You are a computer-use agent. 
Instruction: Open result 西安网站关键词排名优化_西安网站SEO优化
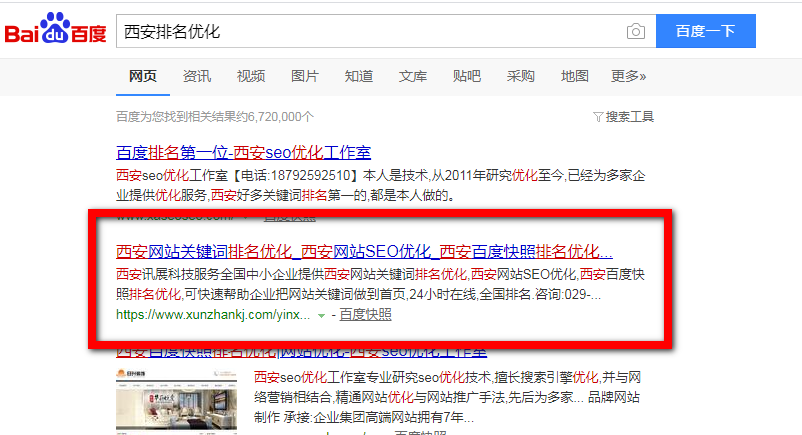coord(364,251)
